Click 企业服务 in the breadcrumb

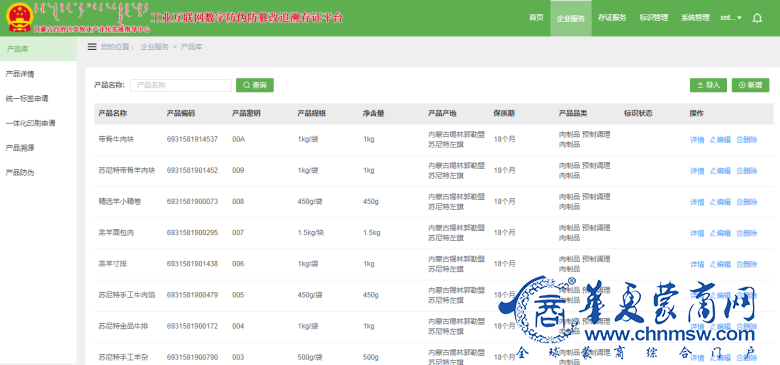tap(155, 47)
